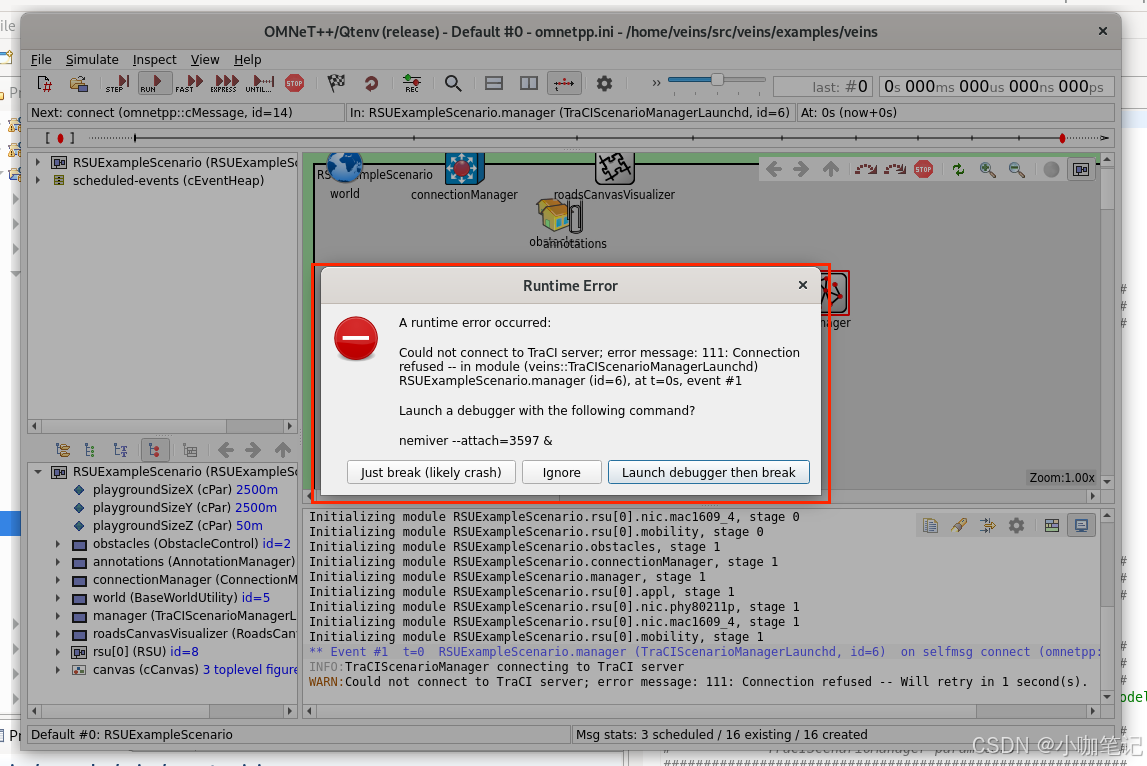Viewport: 1147px width, 766px height.
Task: Click the STEP simulation button
Action: tap(117, 83)
